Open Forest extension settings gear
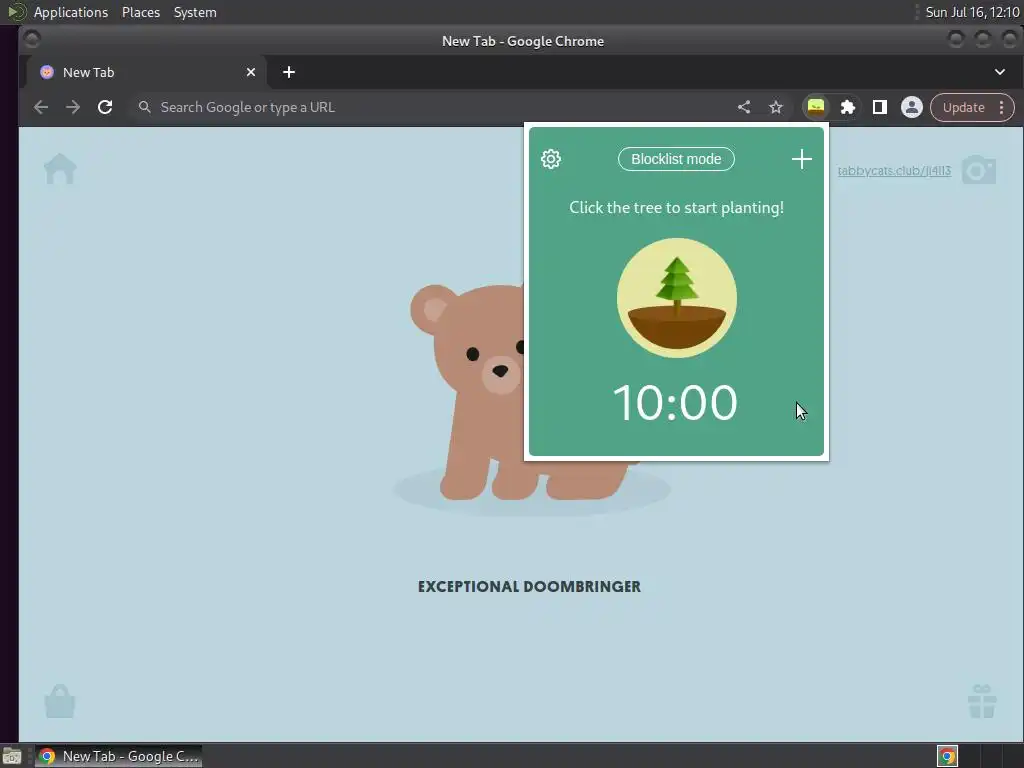Screen dimensions: 1024x768 point(551,159)
